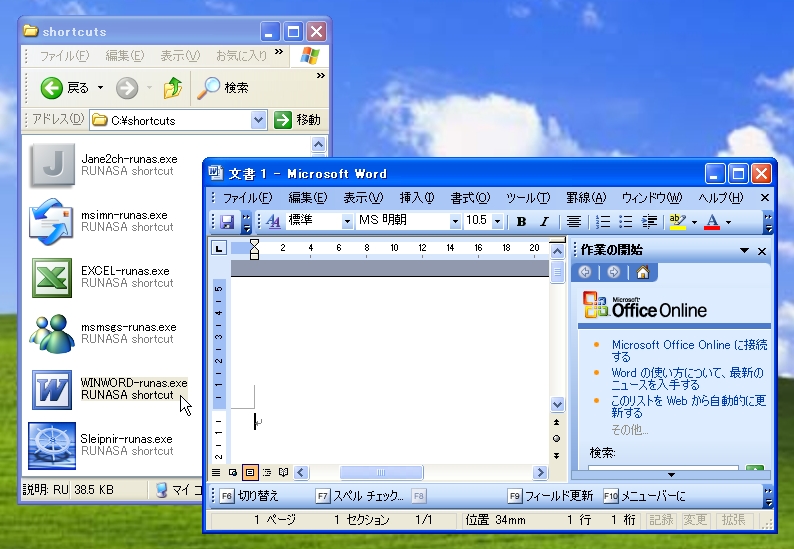Image resolution: width=794 pixels, height=549 pixels.
Task: Open ウィンドウ menu in Word
Action: coord(652,198)
